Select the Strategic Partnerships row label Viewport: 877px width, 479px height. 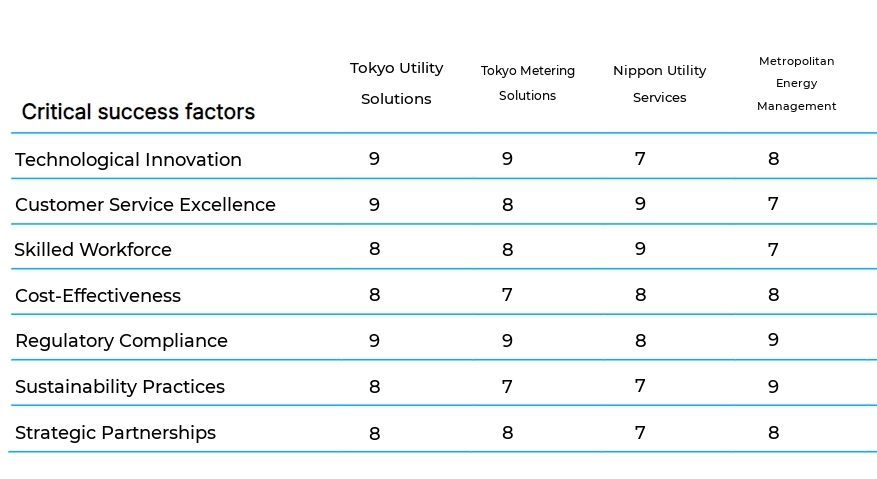click(115, 432)
